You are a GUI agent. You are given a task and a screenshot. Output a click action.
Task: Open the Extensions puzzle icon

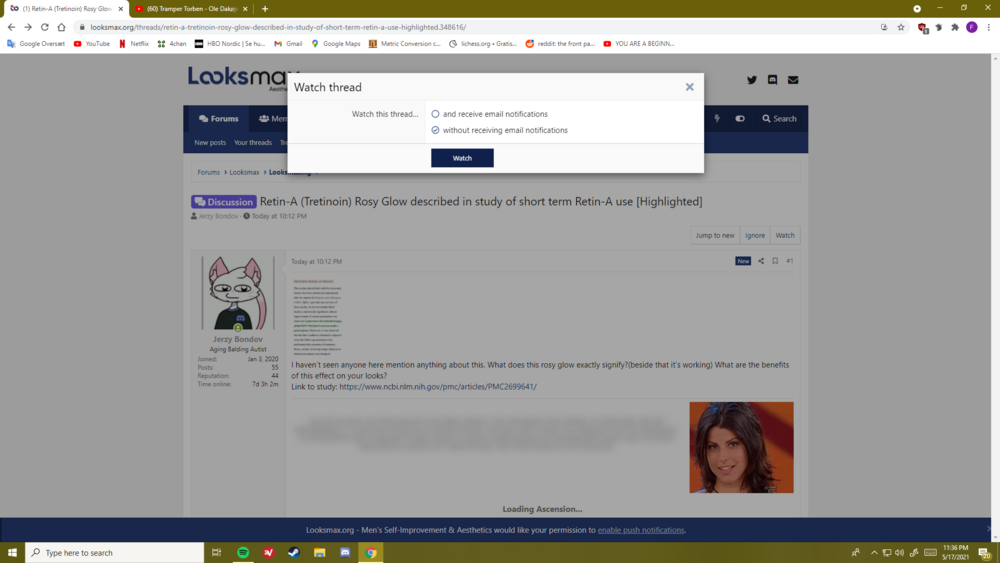(955, 27)
